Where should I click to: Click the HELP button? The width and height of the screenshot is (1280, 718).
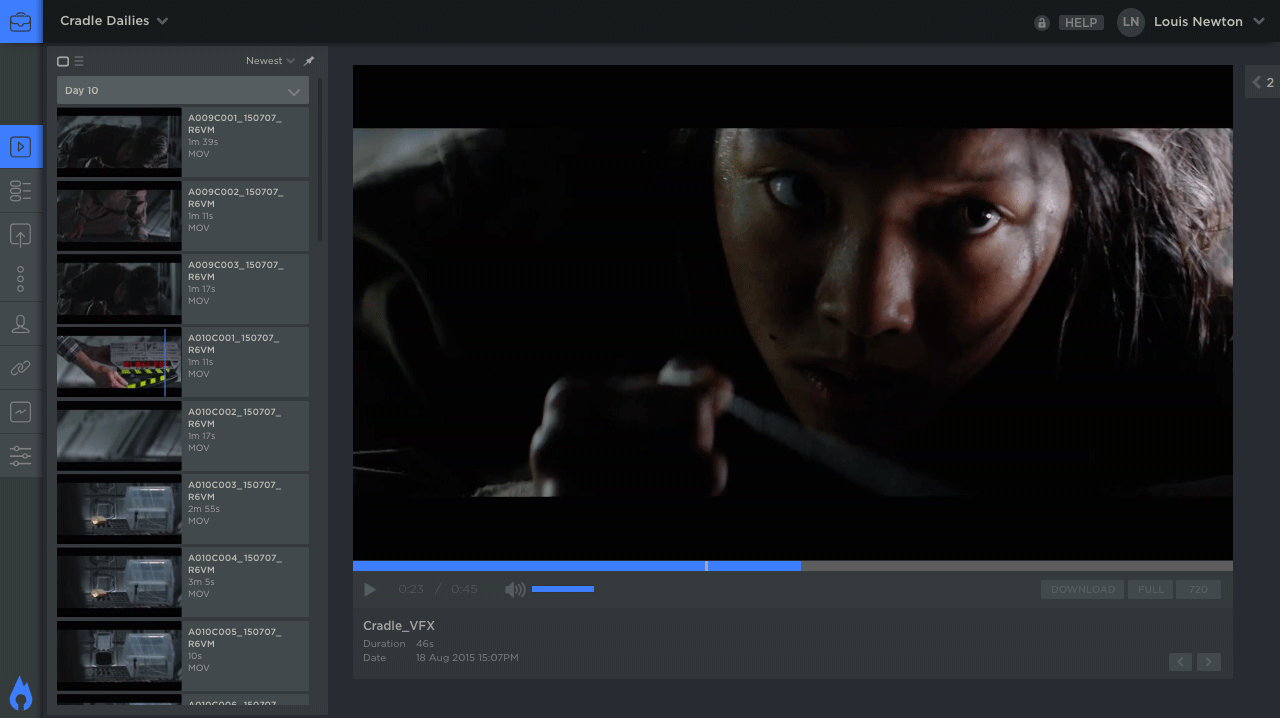[1080, 22]
